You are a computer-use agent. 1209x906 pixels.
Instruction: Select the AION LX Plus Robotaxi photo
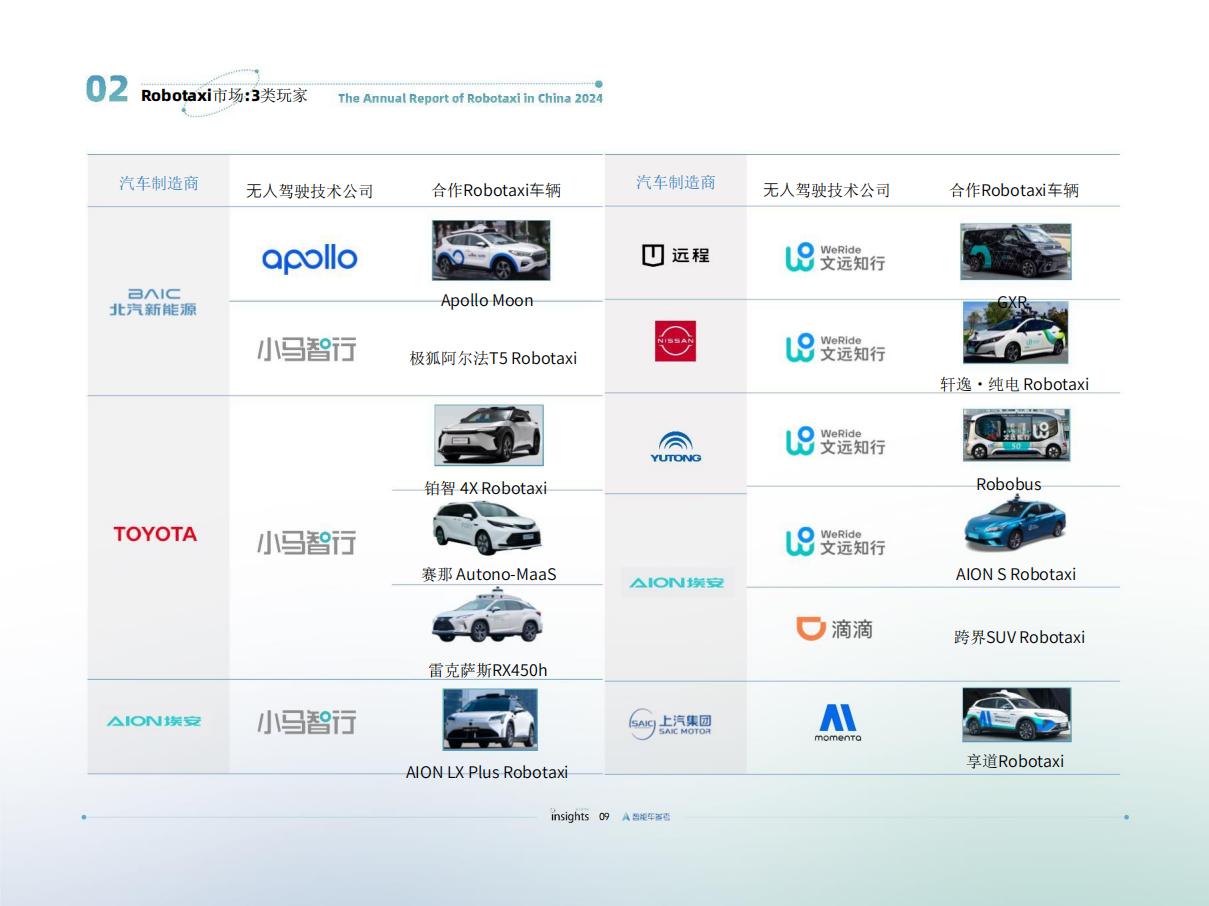490,719
